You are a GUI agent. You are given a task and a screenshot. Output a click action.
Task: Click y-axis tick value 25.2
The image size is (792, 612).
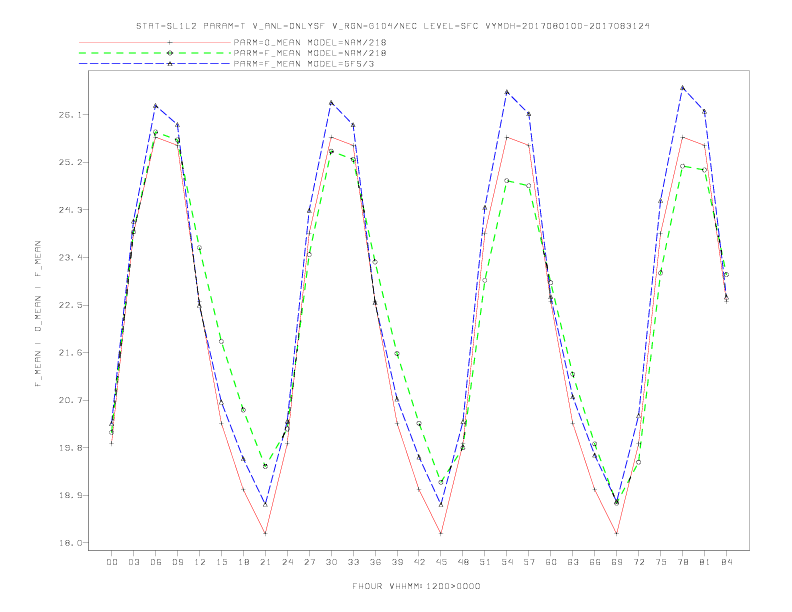70,162
